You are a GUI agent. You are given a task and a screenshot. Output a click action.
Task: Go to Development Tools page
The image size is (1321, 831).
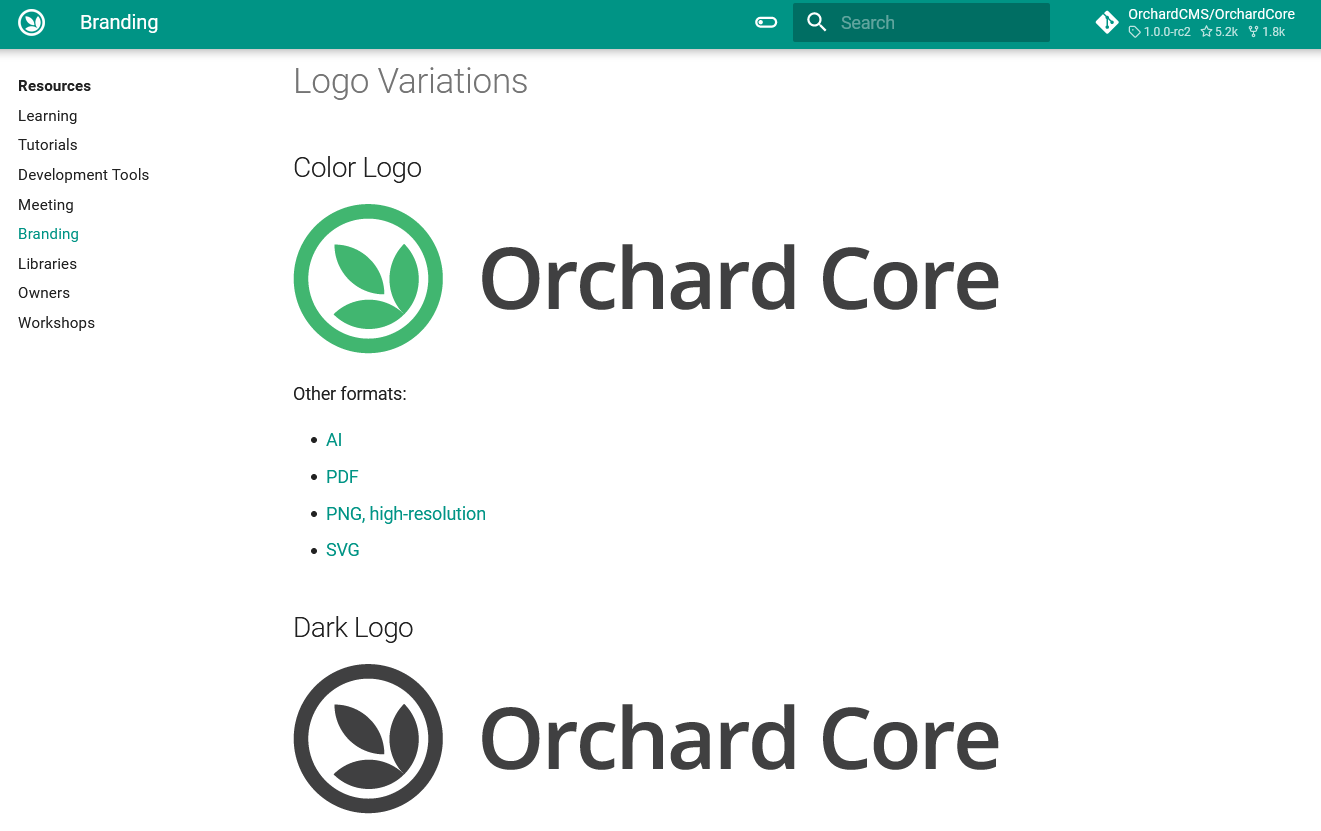83,175
